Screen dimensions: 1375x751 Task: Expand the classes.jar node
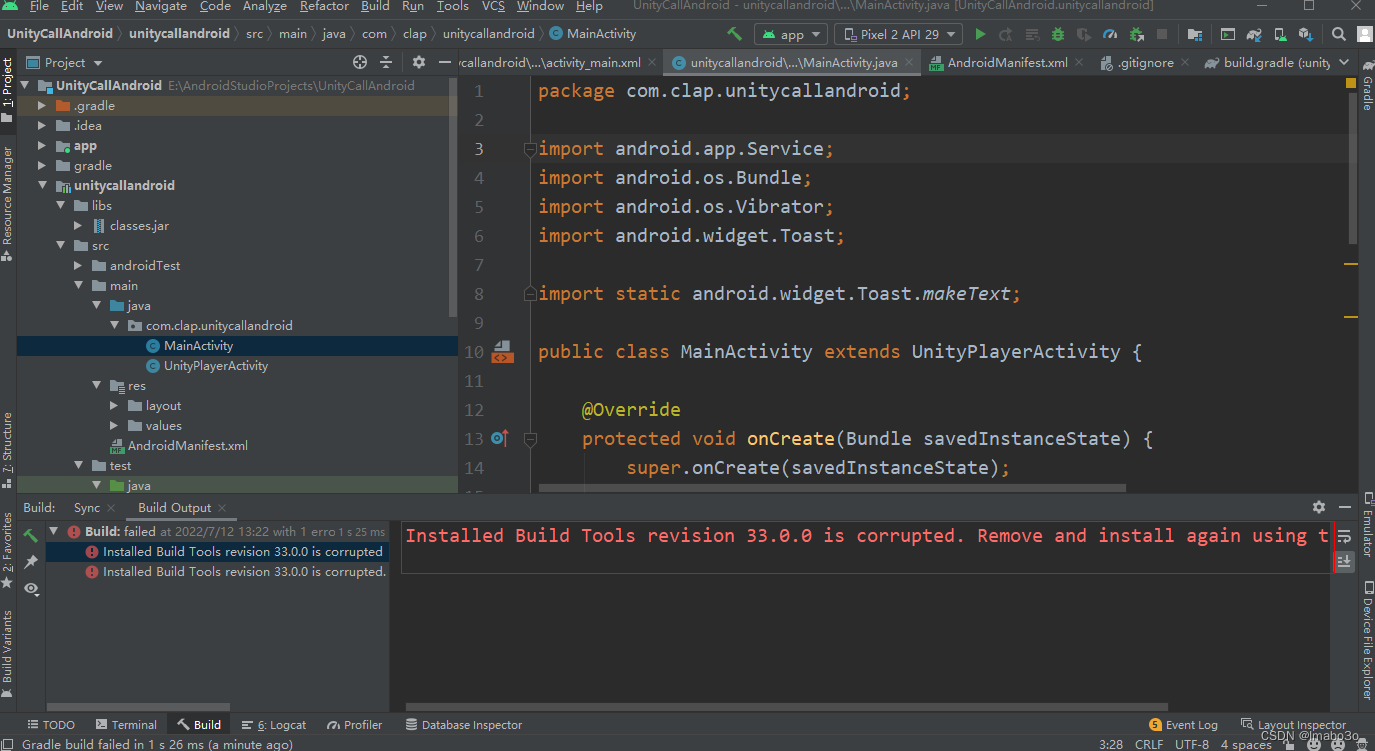click(x=78, y=225)
